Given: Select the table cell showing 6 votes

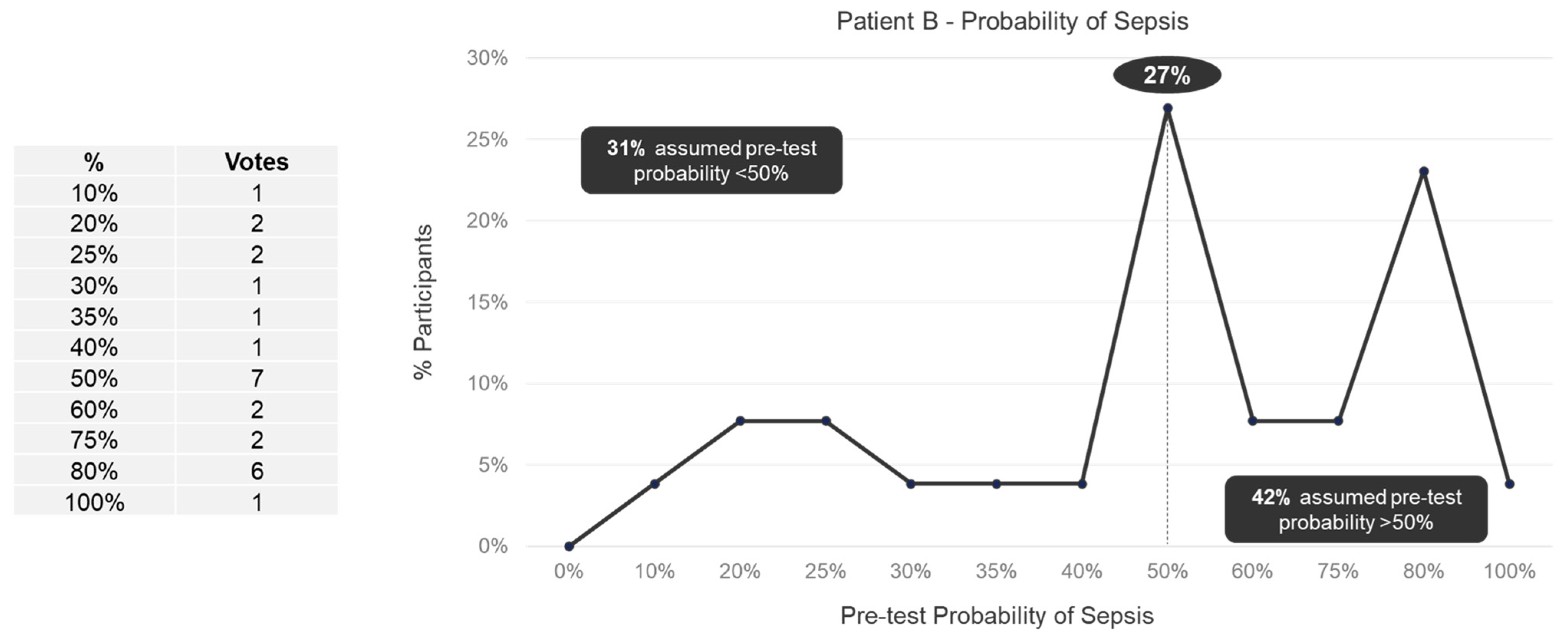Looking at the screenshot, I should click(256, 471).
